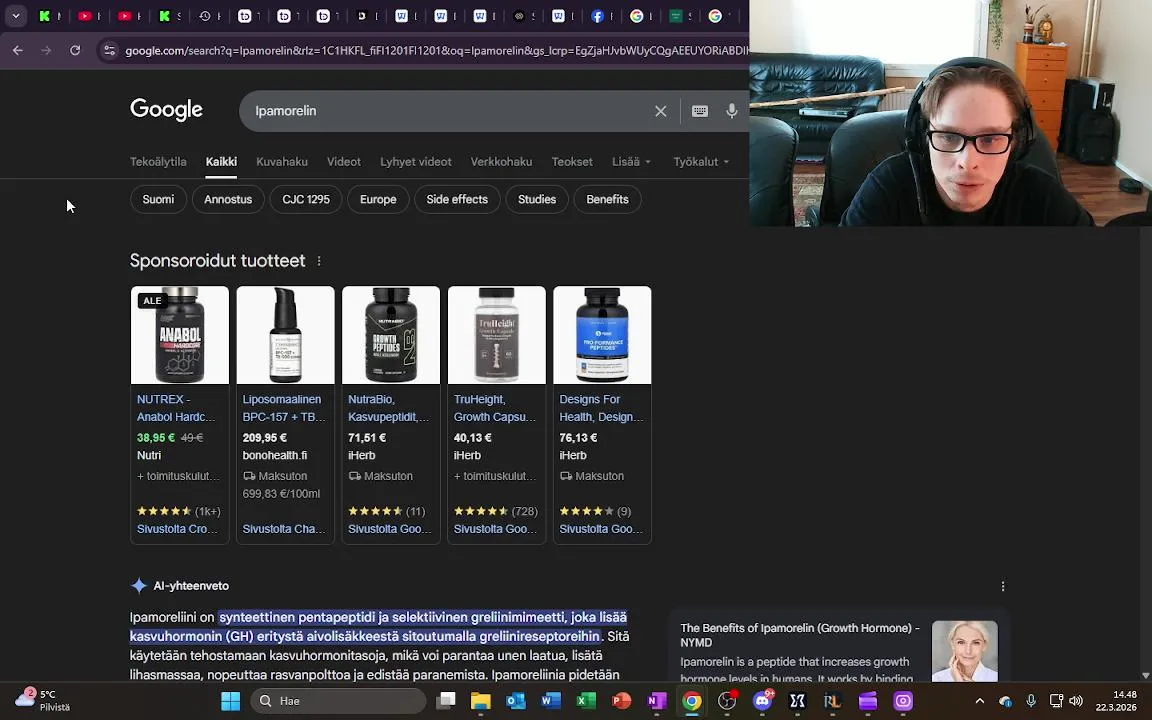Expand the Työkalut dropdown
Image resolution: width=1152 pixels, height=720 pixels.
[x=701, y=162]
